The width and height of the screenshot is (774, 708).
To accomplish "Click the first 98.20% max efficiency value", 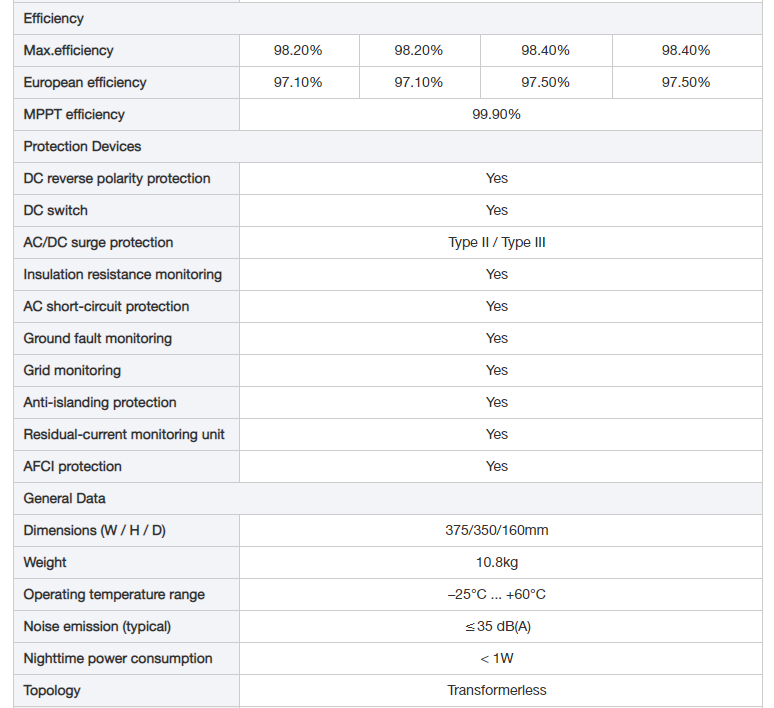I will click(x=298, y=50).
